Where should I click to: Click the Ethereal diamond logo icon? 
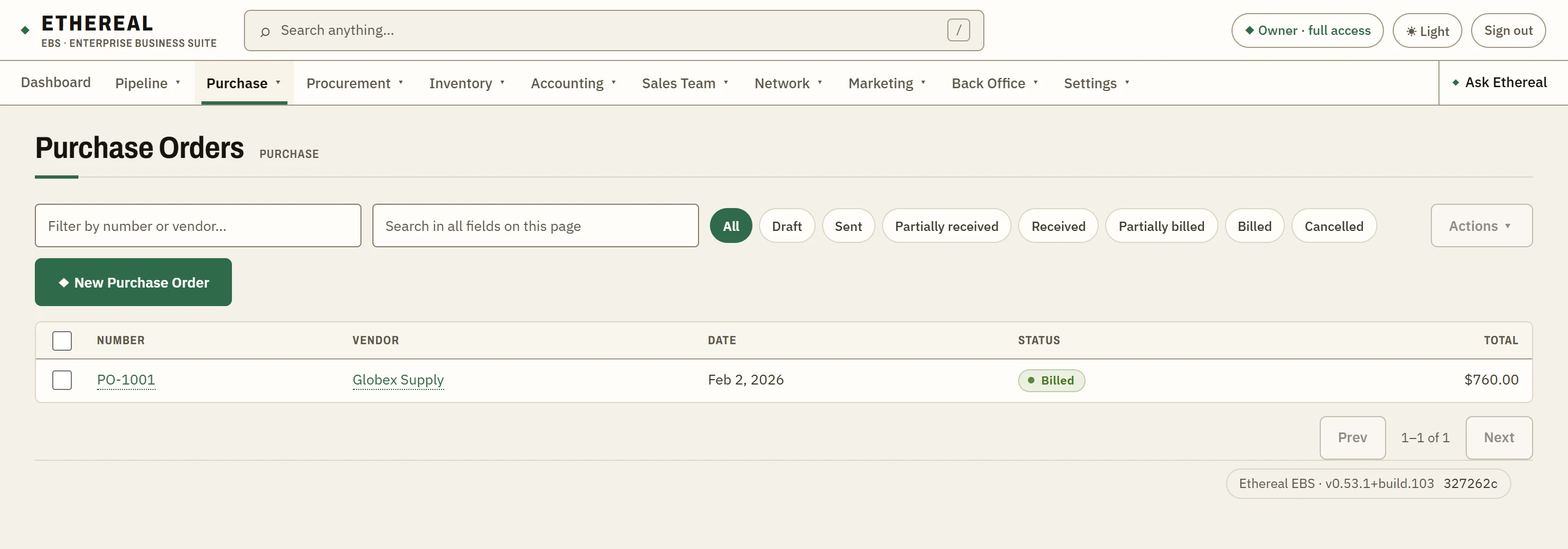(25, 30)
